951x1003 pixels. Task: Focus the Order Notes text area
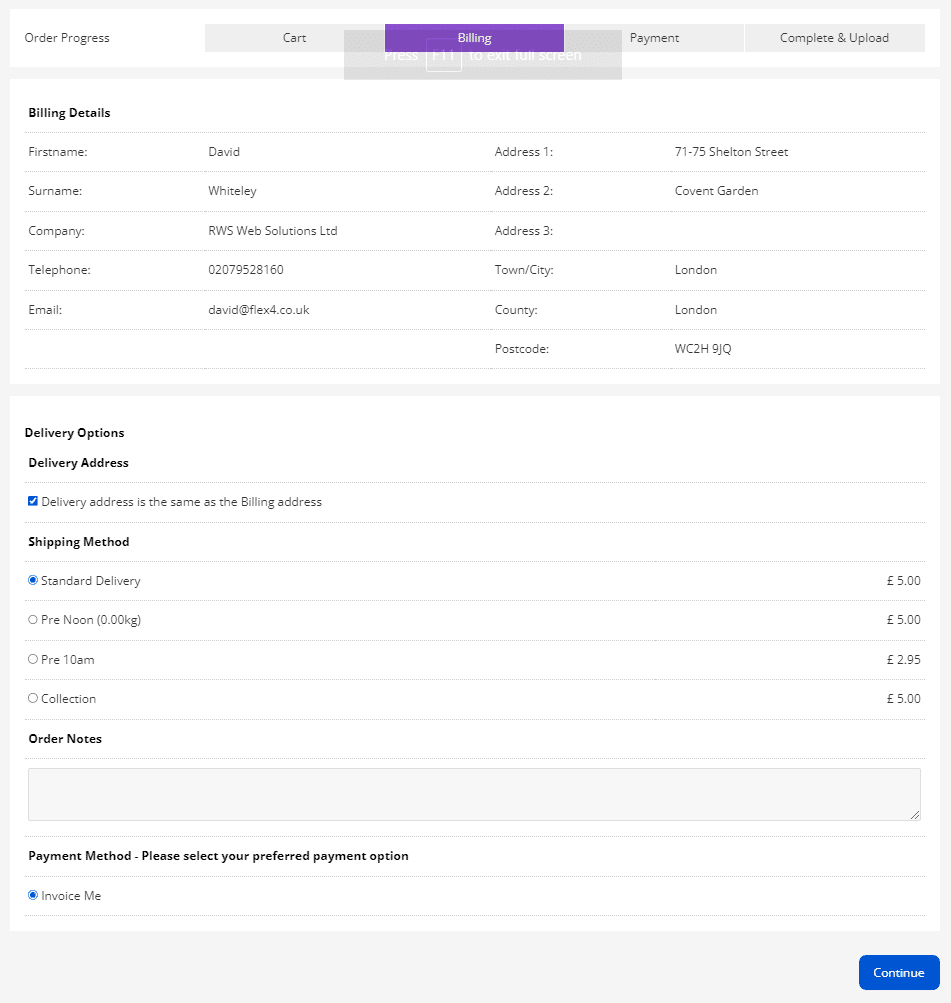tap(474, 794)
